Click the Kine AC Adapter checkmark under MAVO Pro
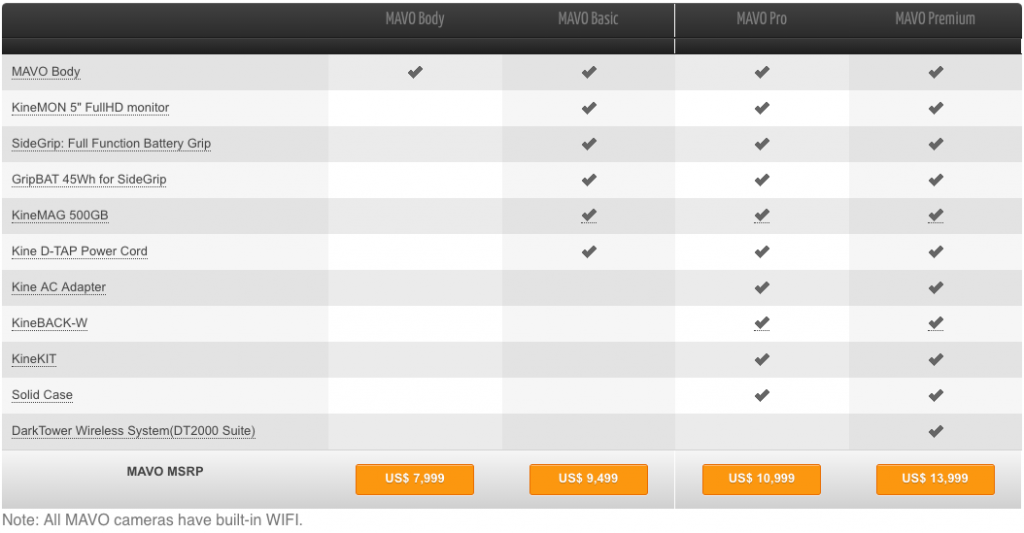The width and height of the screenshot is (1024, 533). pos(762,287)
